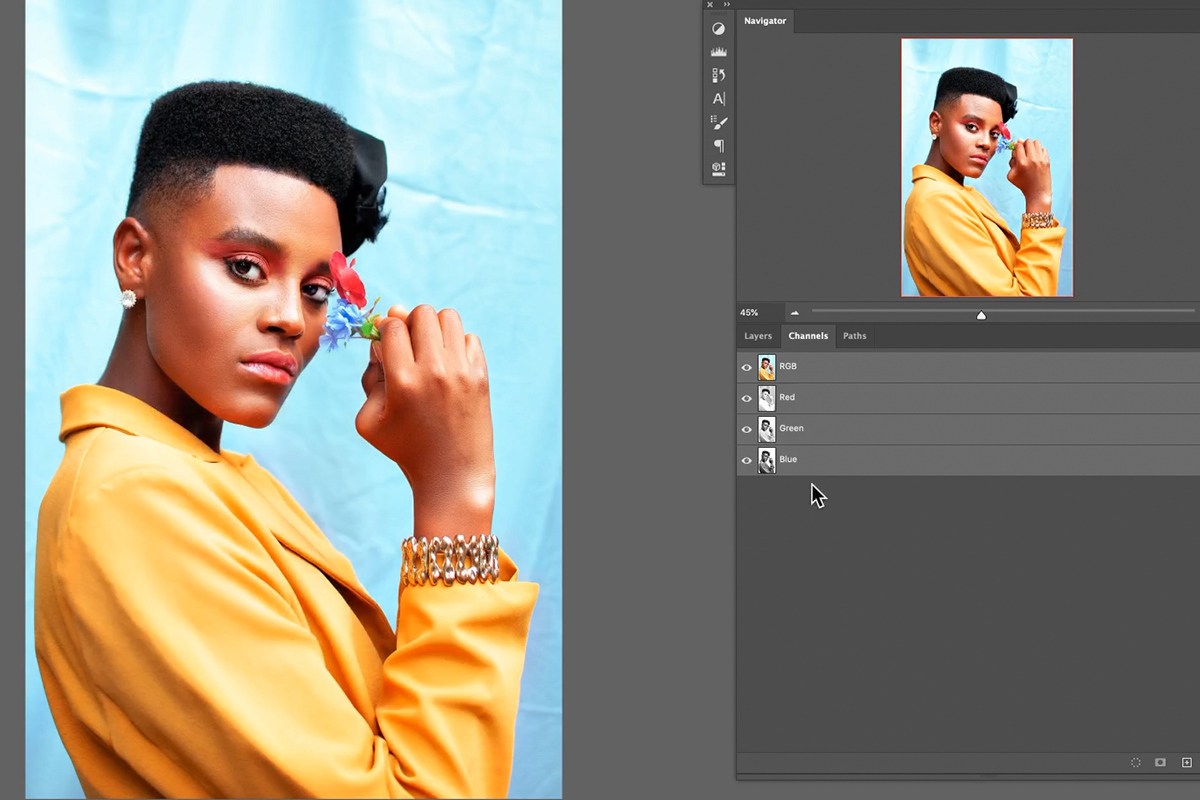Image resolution: width=1200 pixels, height=800 pixels.
Task: Click the 'Green' channel name
Action: coord(791,429)
